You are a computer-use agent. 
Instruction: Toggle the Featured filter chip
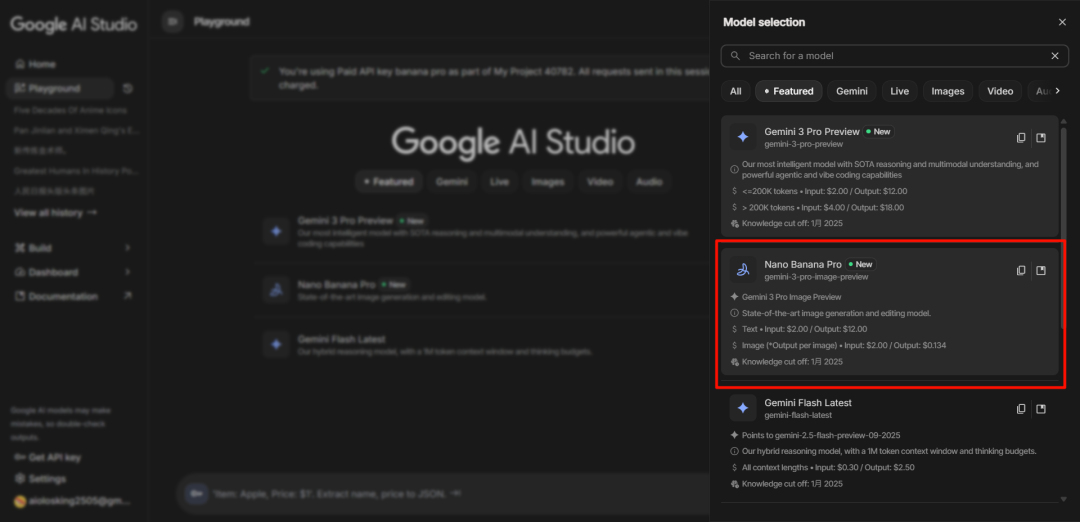(787, 91)
